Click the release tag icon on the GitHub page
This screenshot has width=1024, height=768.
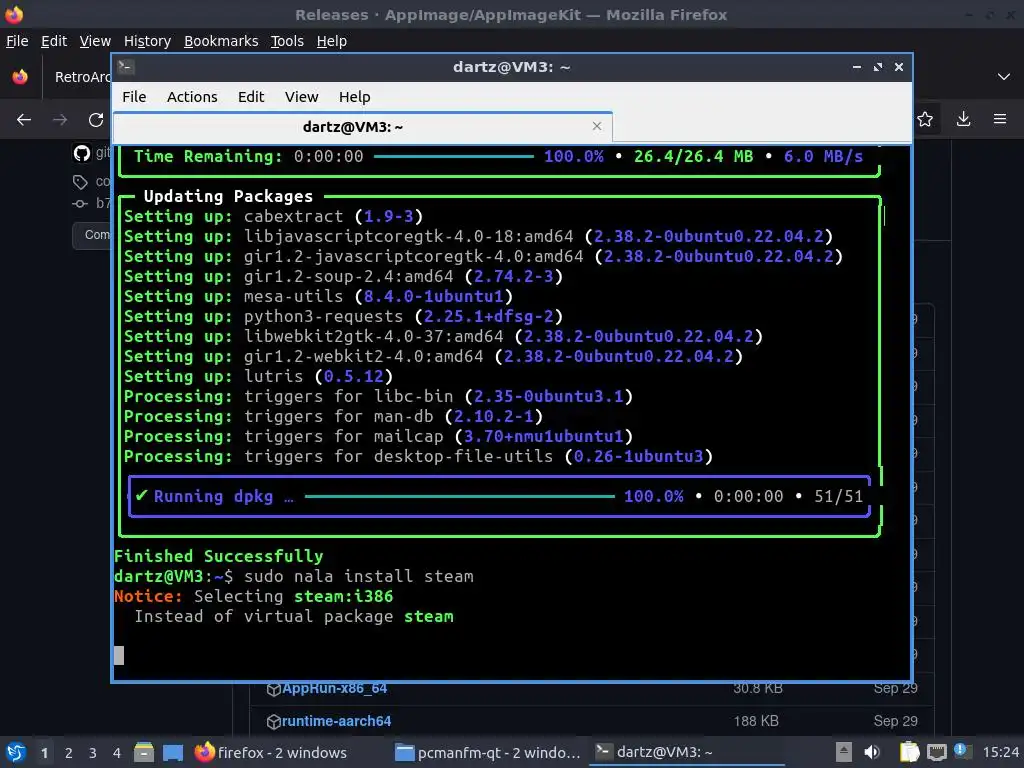pyautogui.click(x=80, y=182)
